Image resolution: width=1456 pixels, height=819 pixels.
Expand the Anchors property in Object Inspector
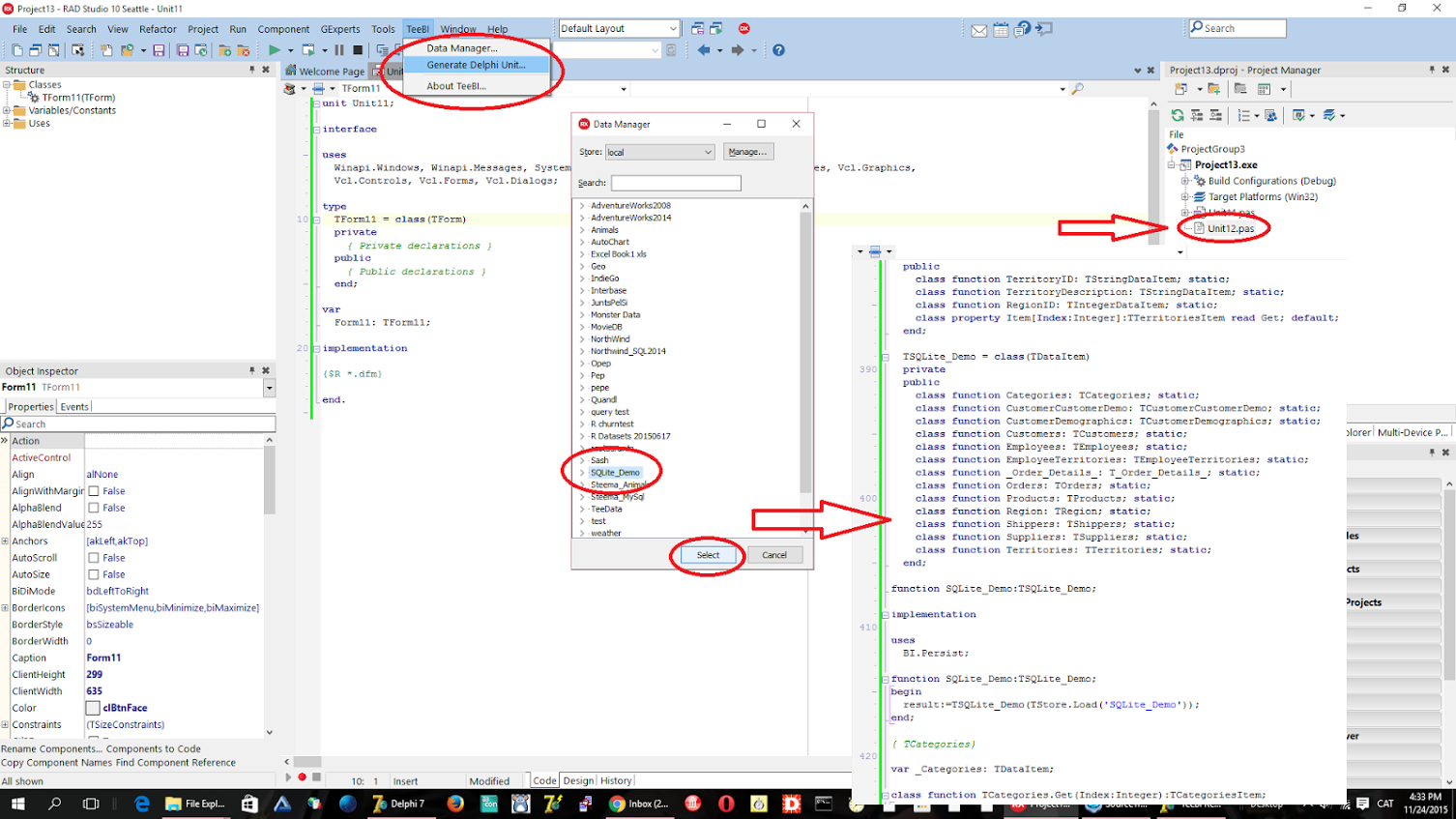coord(5,541)
